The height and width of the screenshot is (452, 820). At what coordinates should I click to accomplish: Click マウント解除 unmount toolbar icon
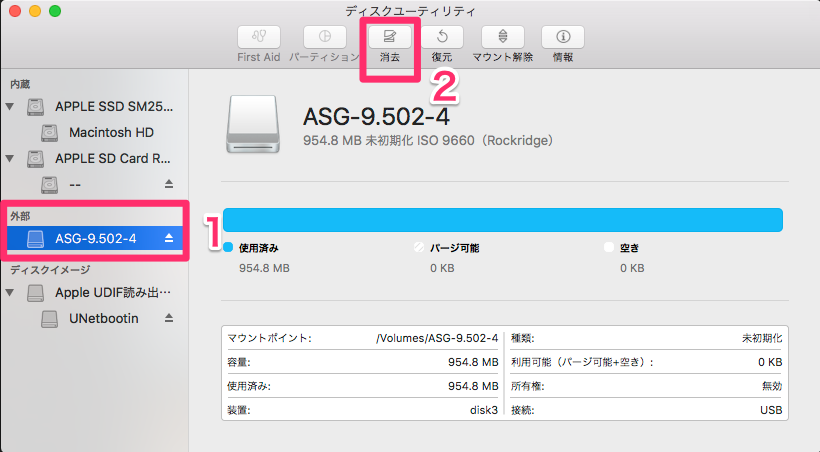click(x=503, y=37)
